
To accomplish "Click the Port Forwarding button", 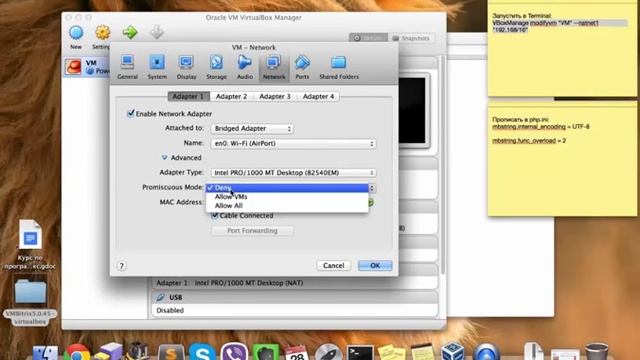I will click(x=252, y=231).
